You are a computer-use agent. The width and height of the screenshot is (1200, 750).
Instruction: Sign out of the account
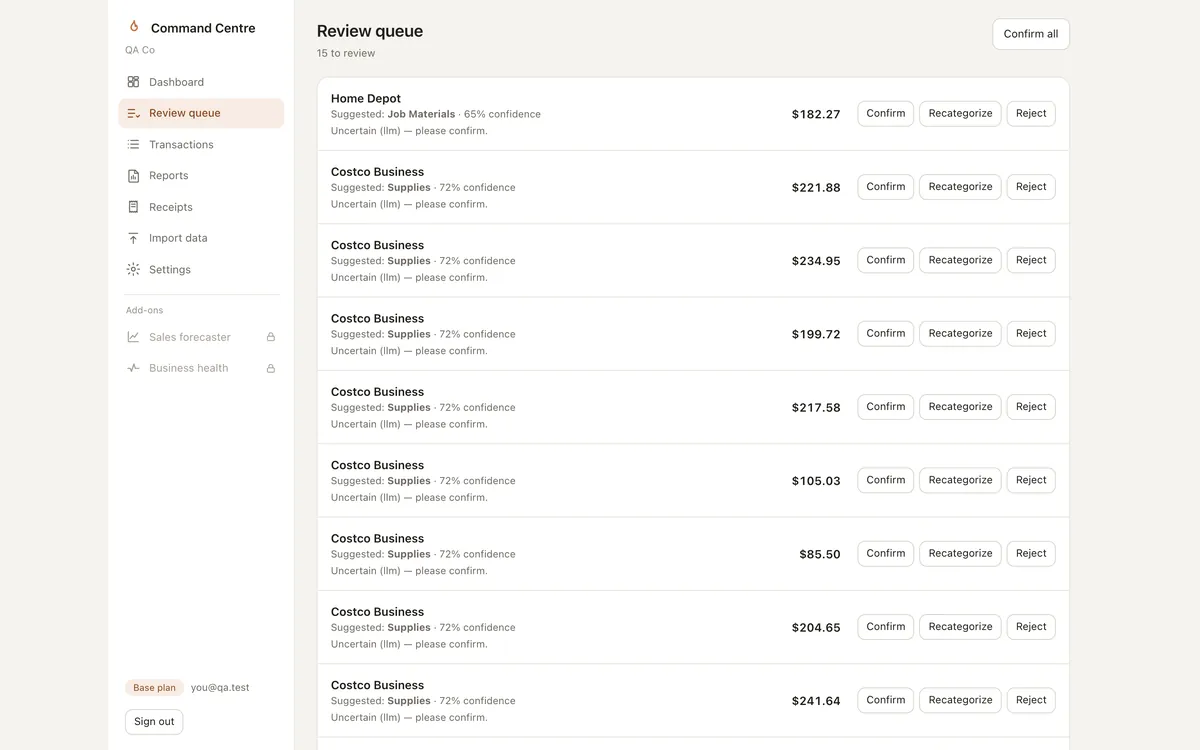(154, 722)
